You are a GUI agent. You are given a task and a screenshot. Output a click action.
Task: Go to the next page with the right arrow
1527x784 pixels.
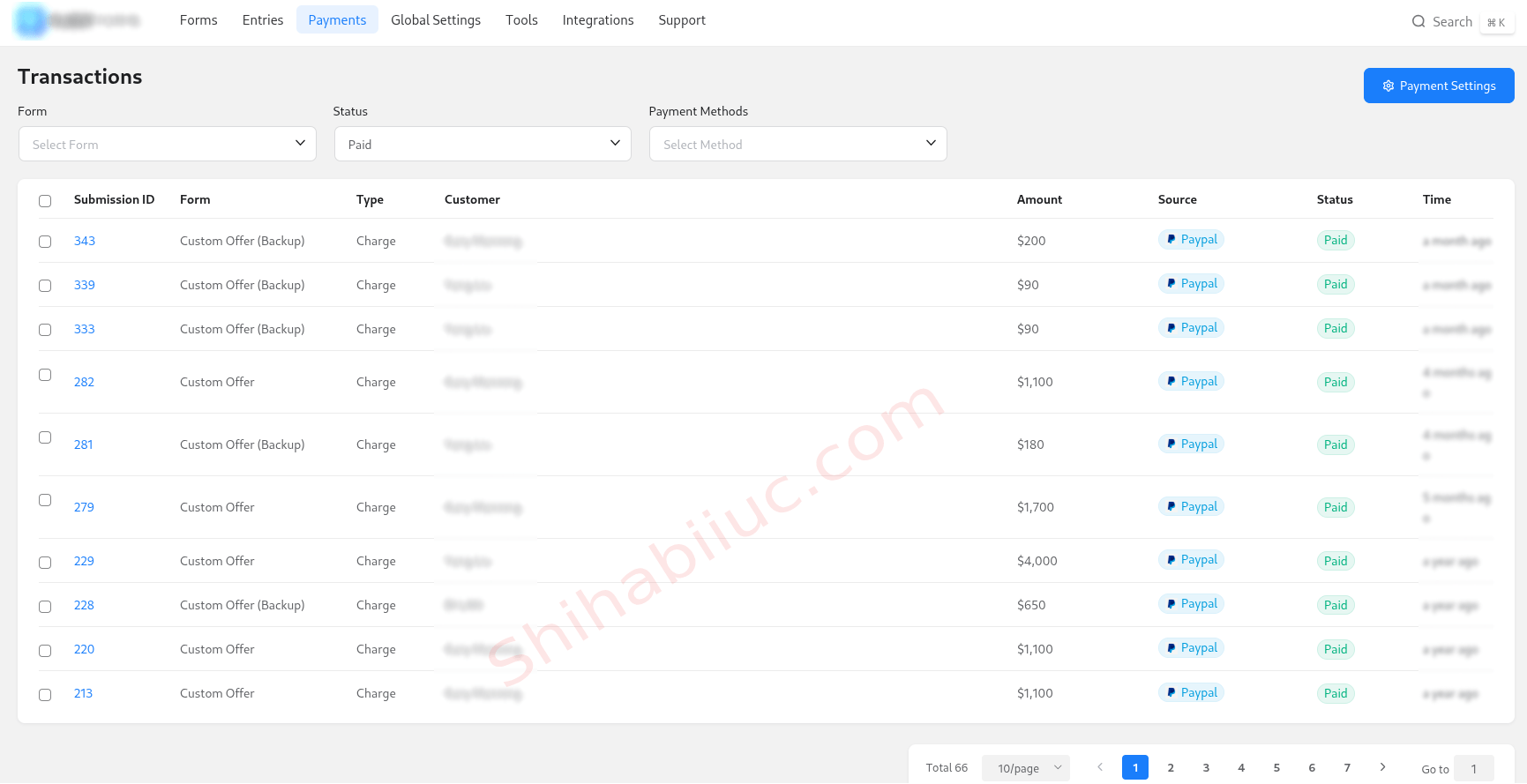pyautogui.click(x=1382, y=767)
